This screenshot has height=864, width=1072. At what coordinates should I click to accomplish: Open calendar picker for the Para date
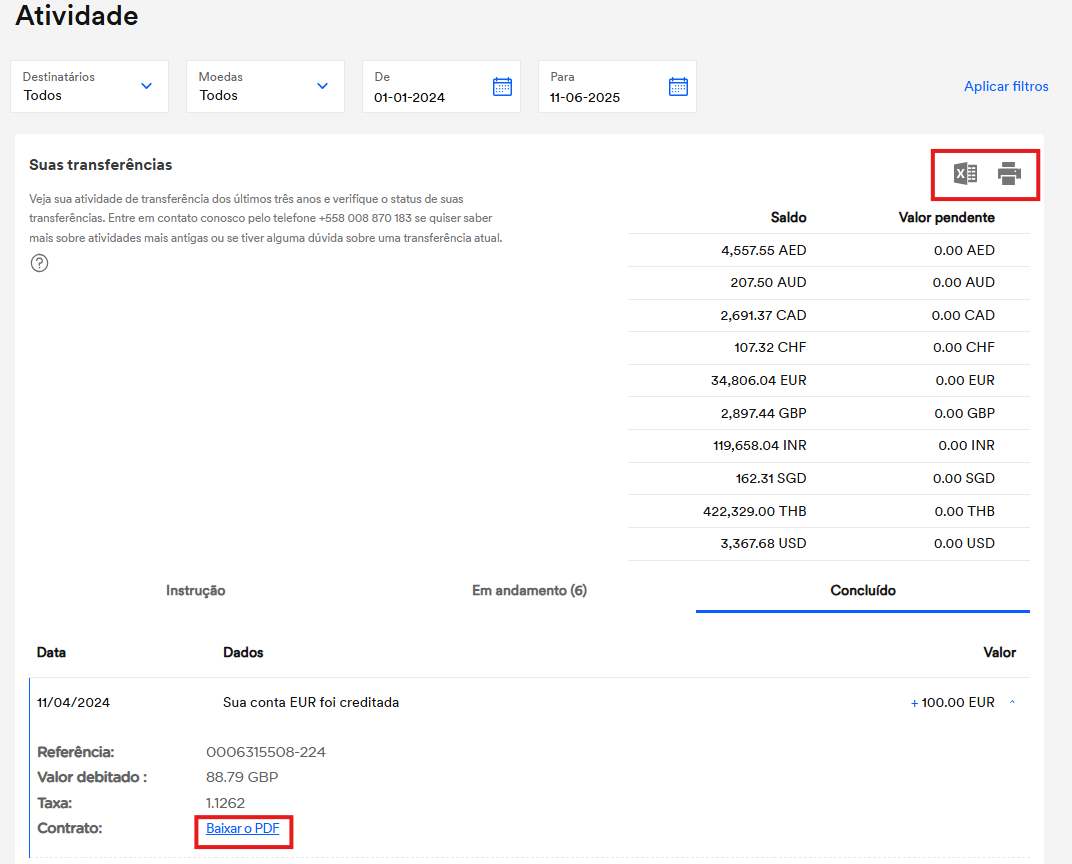[678, 87]
